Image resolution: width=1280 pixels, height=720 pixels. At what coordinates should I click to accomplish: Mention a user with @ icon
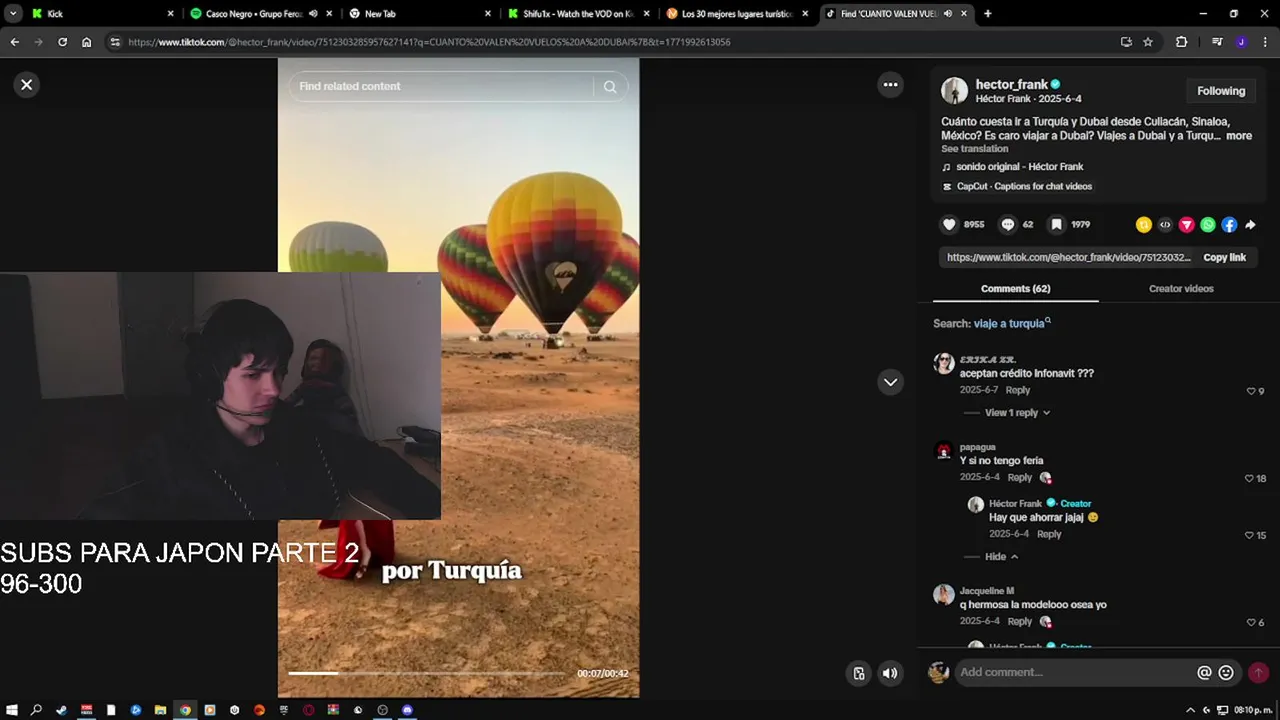tap(1204, 673)
